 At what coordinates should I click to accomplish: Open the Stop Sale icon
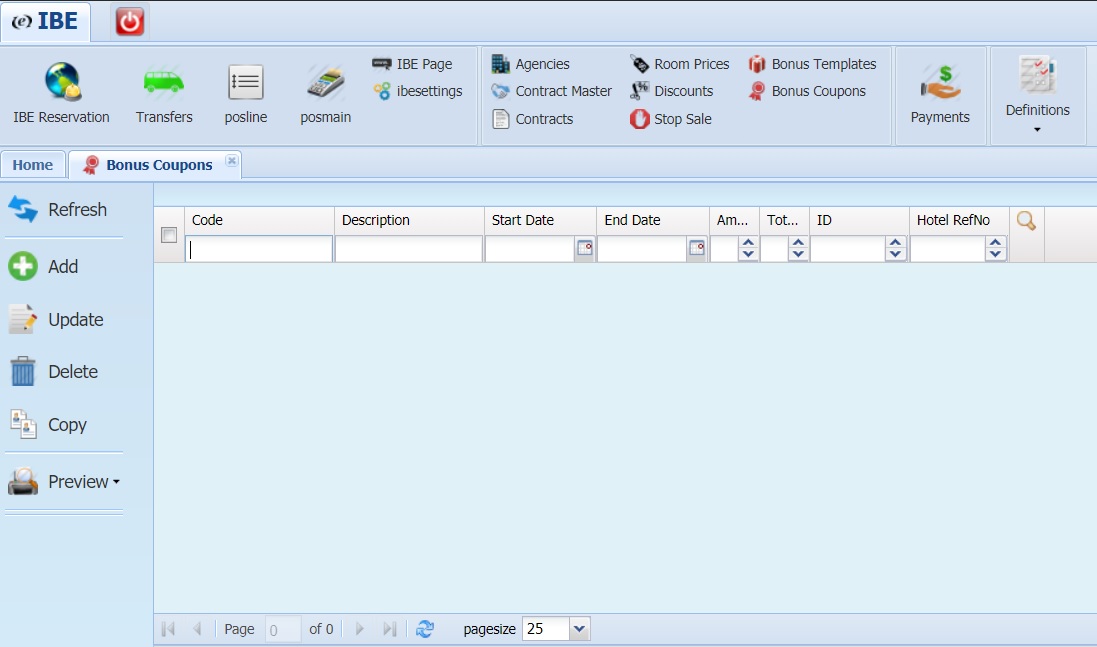pyautogui.click(x=639, y=119)
